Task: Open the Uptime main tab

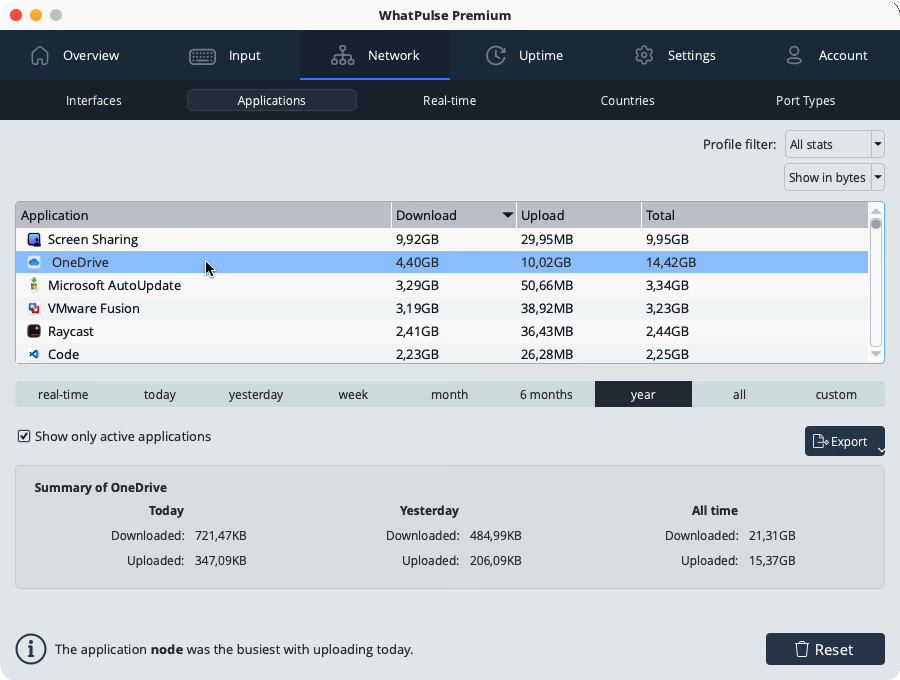Action: [x=525, y=55]
